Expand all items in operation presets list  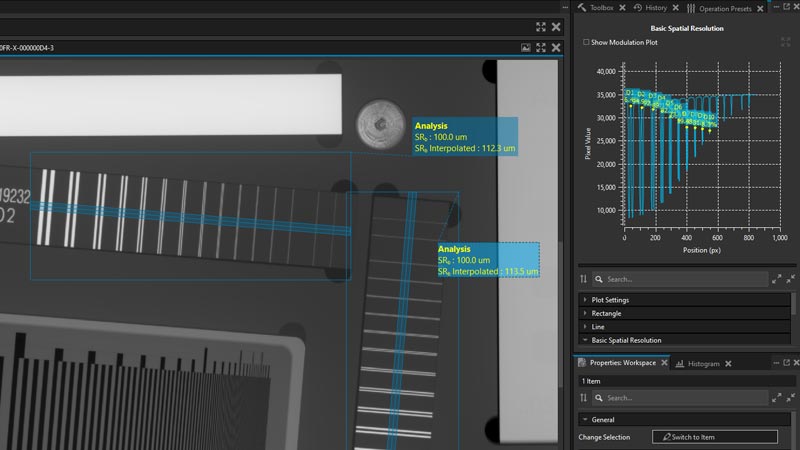tap(777, 279)
